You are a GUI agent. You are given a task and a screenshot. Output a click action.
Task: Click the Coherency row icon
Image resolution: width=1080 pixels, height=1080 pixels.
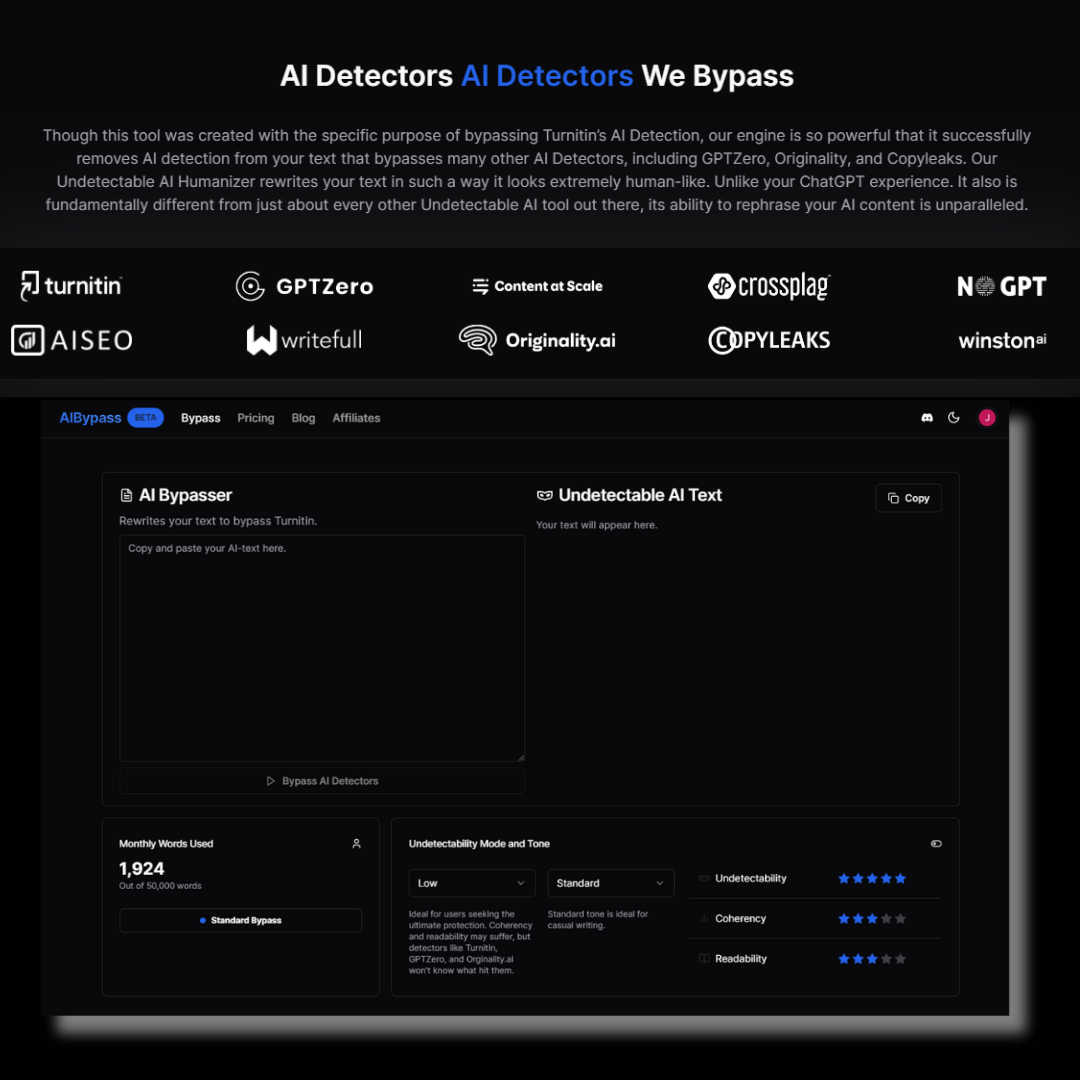tap(704, 918)
